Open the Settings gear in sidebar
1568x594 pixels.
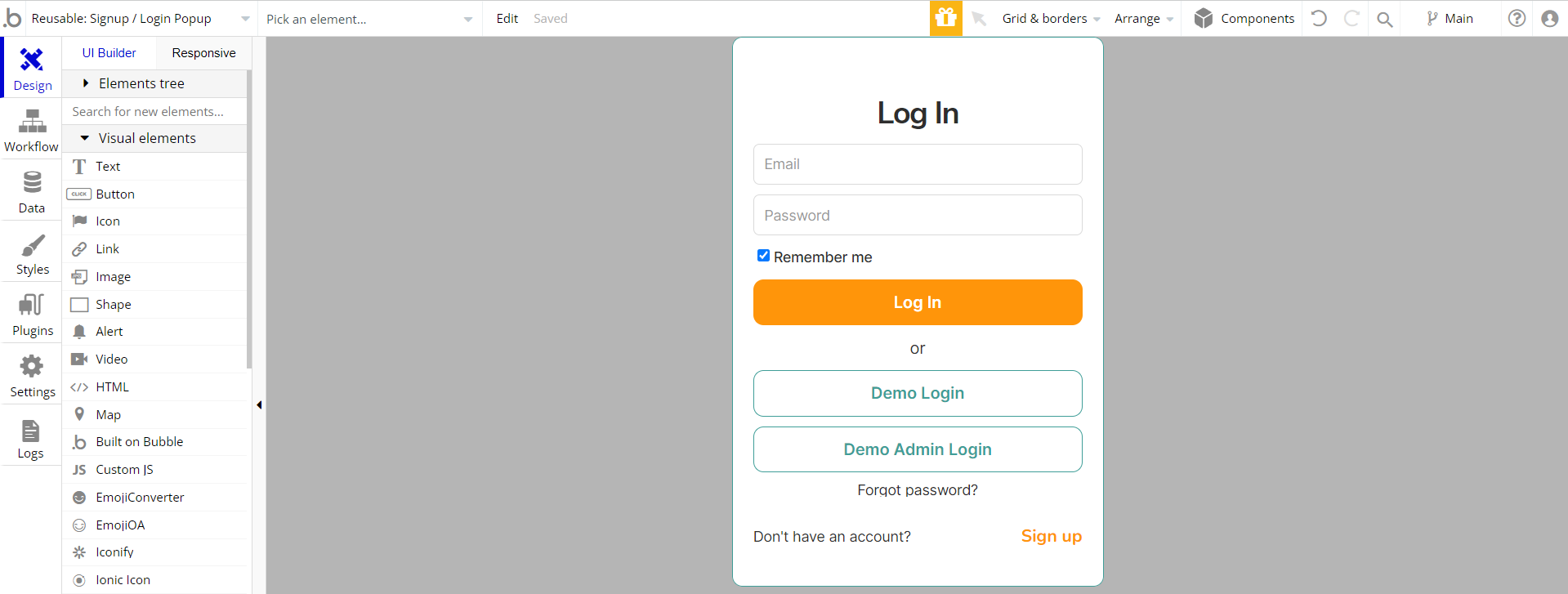coord(32,366)
